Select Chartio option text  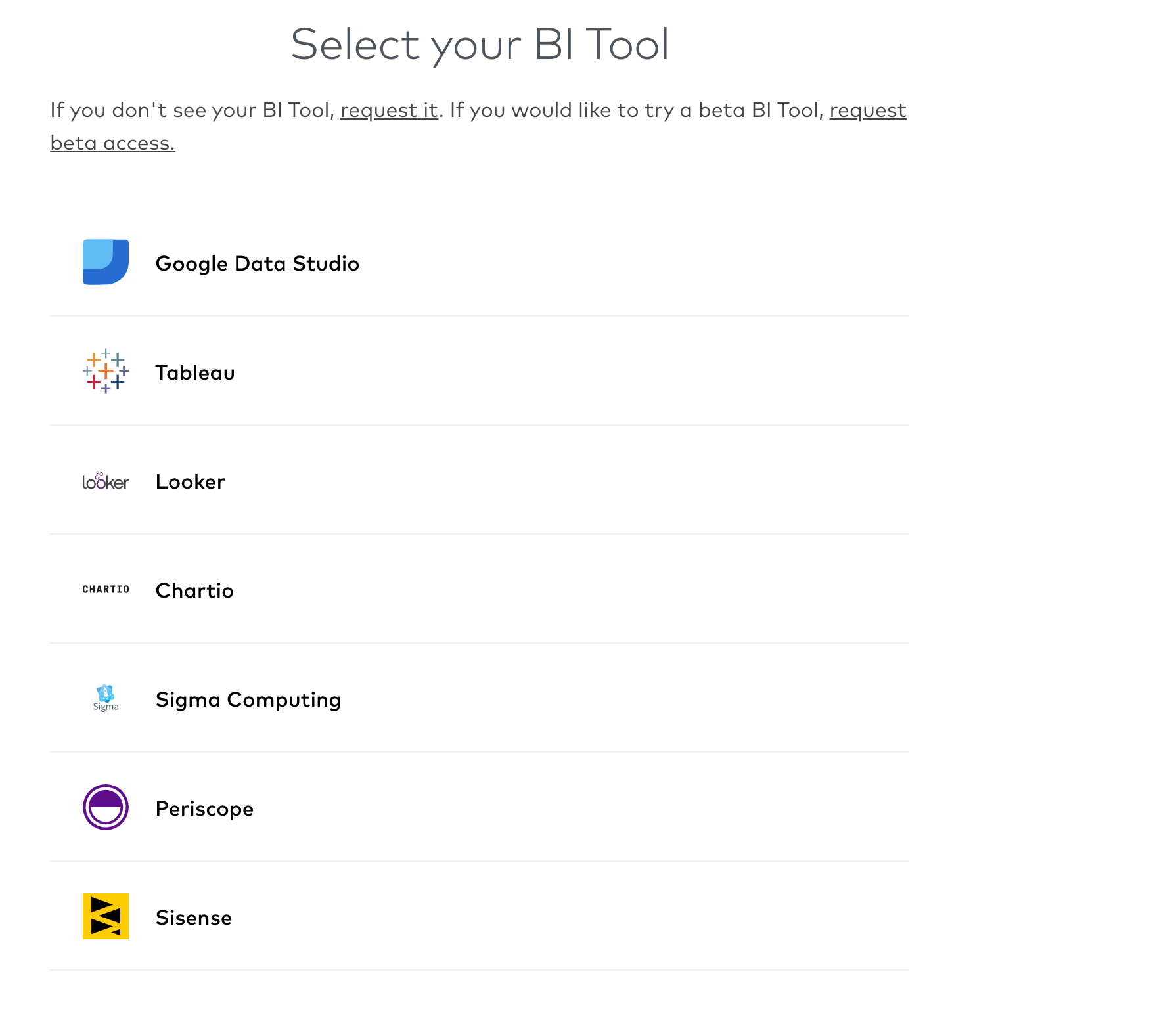194,590
